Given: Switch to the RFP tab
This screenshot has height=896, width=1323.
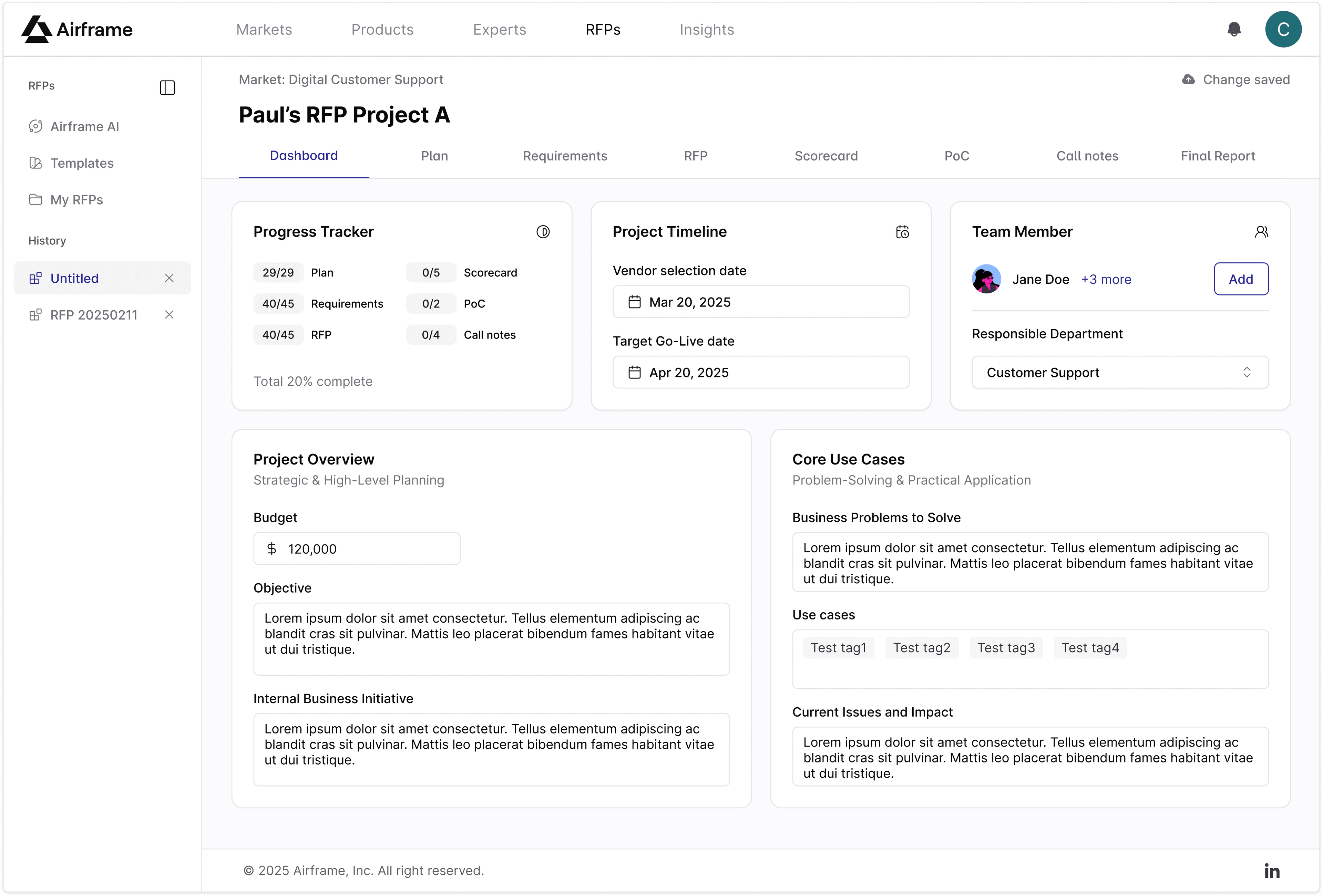Looking at the screenshot, I should click(696, 156).
